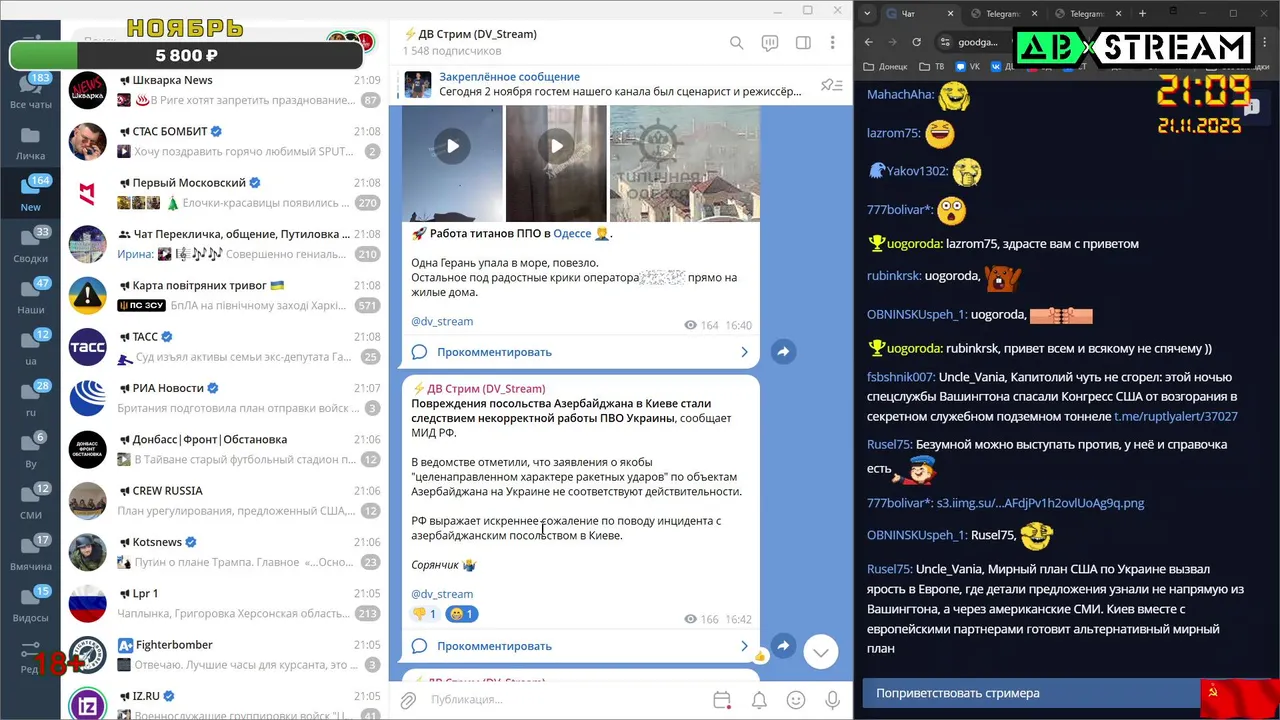Toggle the thumbs-down reaction
This screenshot has height=720, width=1280.
point(424,614)
